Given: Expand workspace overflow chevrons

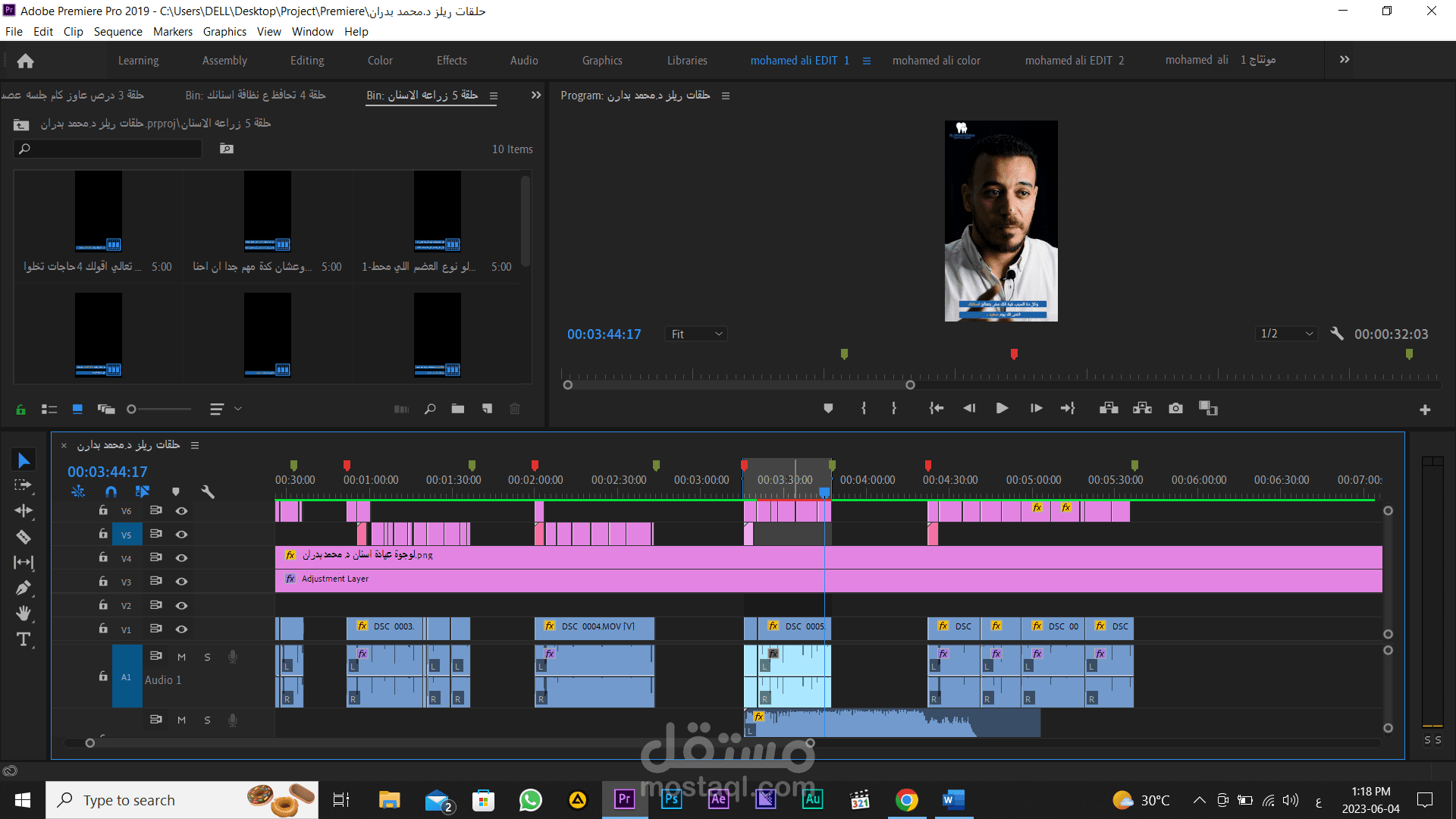Looking at the screenshot, I should coord(1345,59).
